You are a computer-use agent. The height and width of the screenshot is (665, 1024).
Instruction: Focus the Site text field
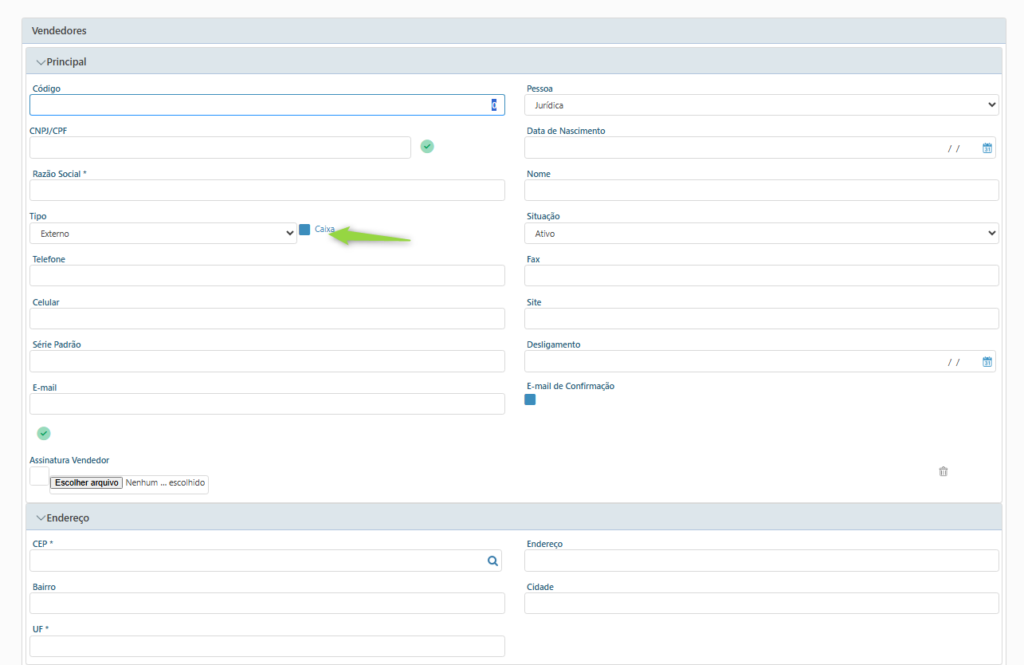(761, 319)
